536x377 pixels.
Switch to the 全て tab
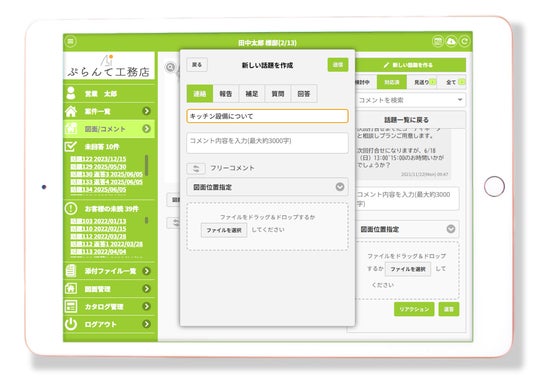(x=452, y=82)
